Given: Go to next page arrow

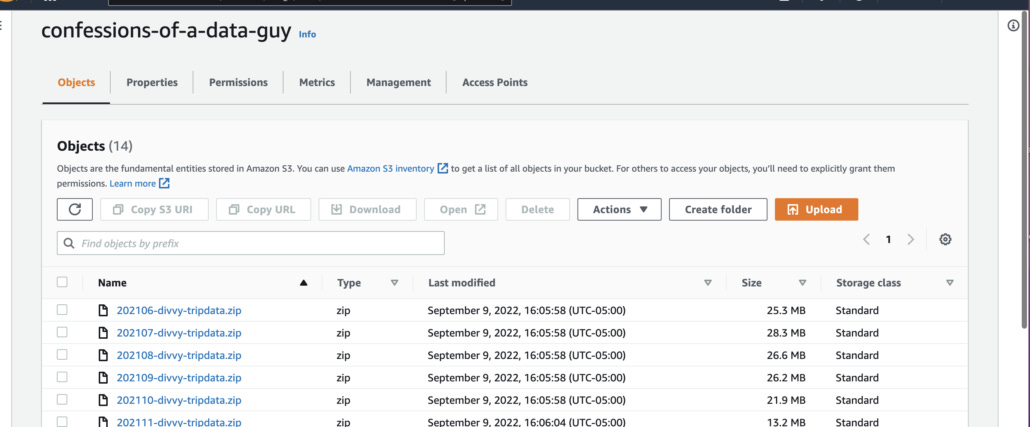Looking at the screenshot, I should coord(910,240).
